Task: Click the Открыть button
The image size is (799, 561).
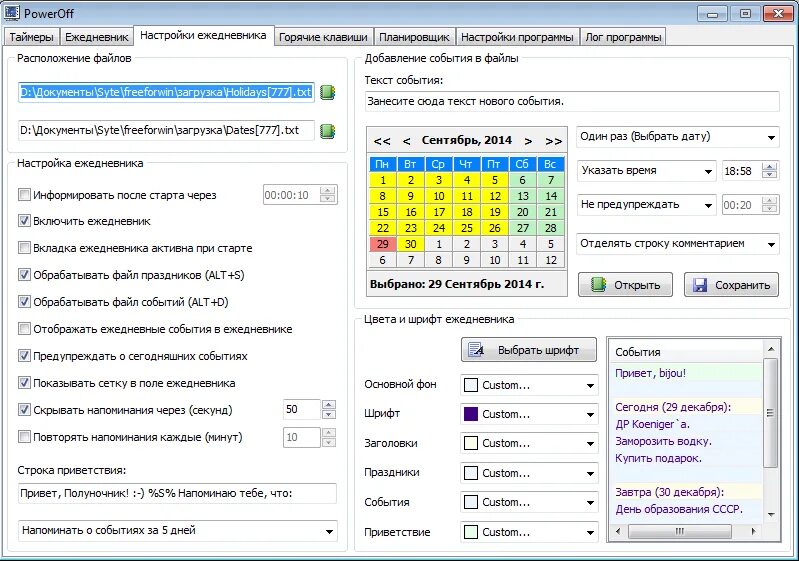Action: click(625, 285)
